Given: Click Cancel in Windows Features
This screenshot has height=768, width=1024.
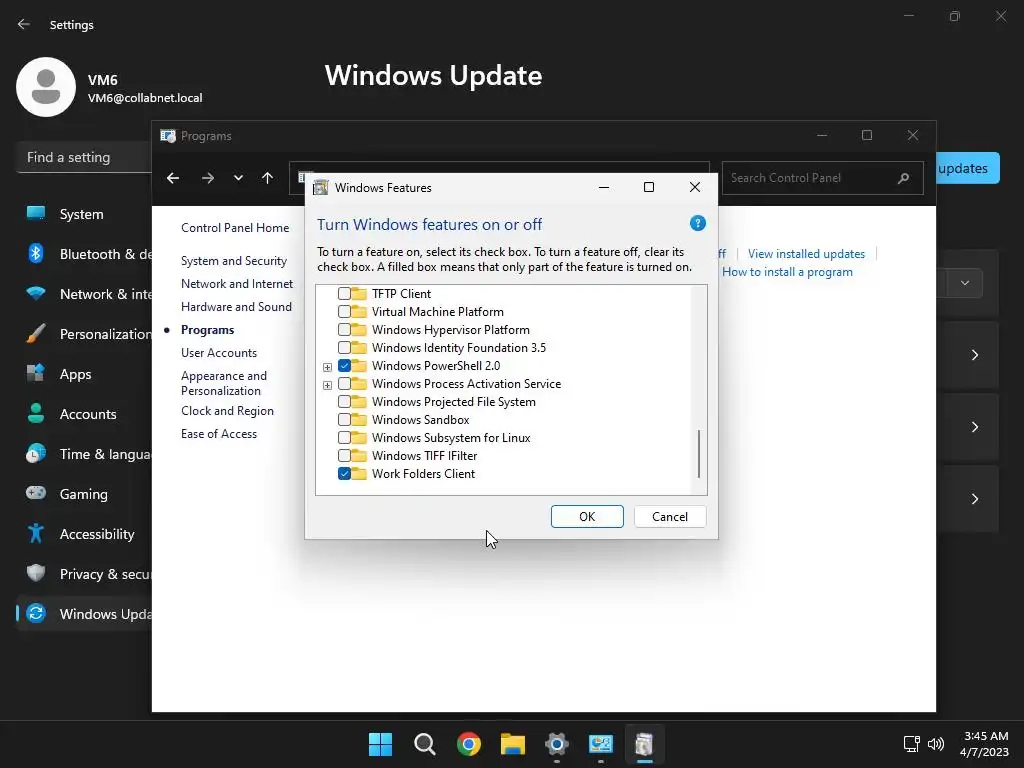Looking at the screenshot, I should [x=669, y=517].
